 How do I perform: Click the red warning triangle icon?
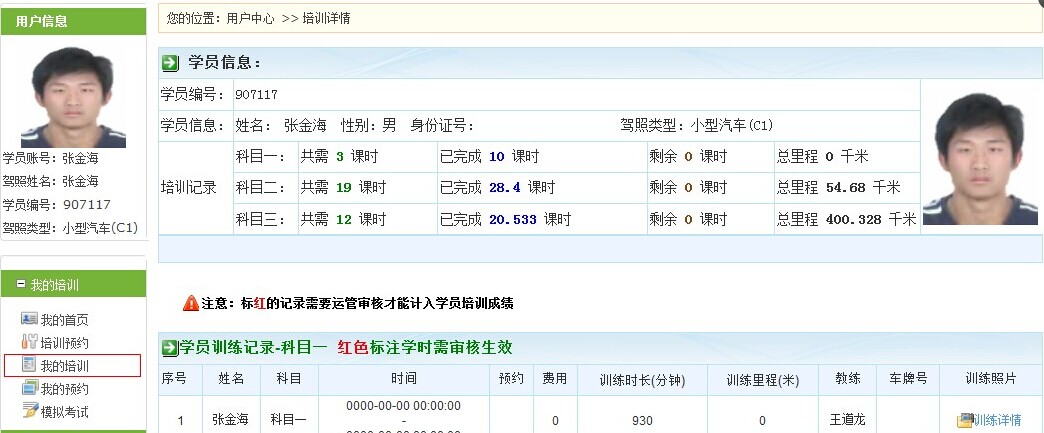click(190, 303)
